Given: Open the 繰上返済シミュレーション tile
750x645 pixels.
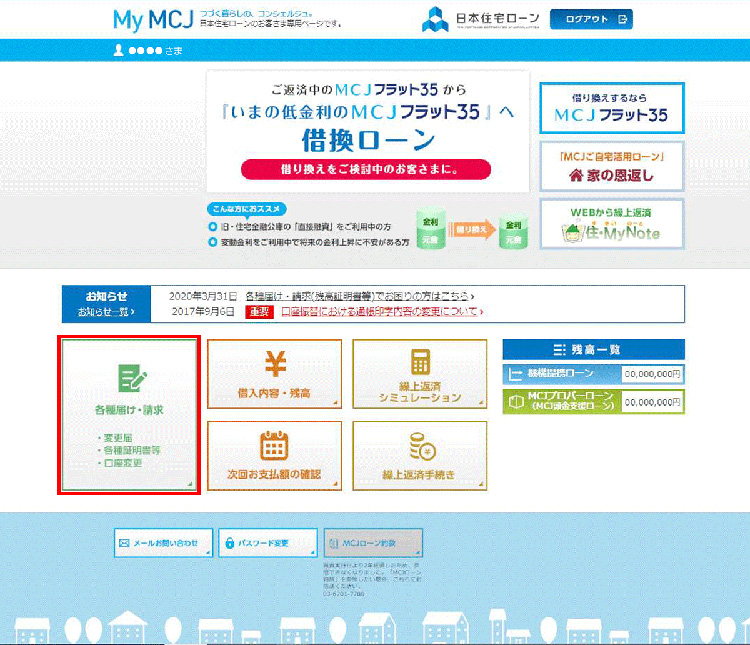Looking at the screenshot, I should [x=420, y=374].
